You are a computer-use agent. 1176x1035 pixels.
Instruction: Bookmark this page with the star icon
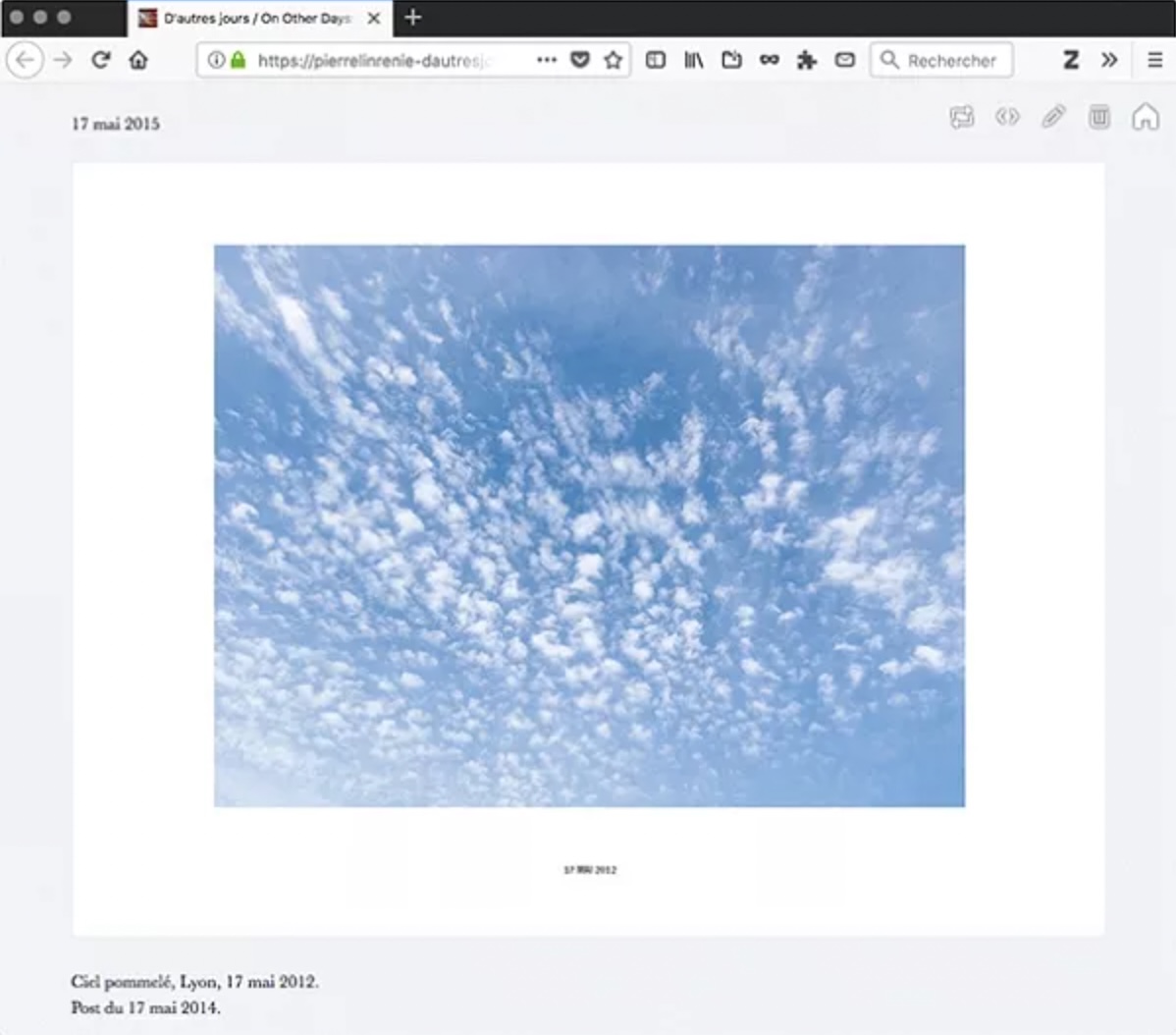tap(614, 60)
